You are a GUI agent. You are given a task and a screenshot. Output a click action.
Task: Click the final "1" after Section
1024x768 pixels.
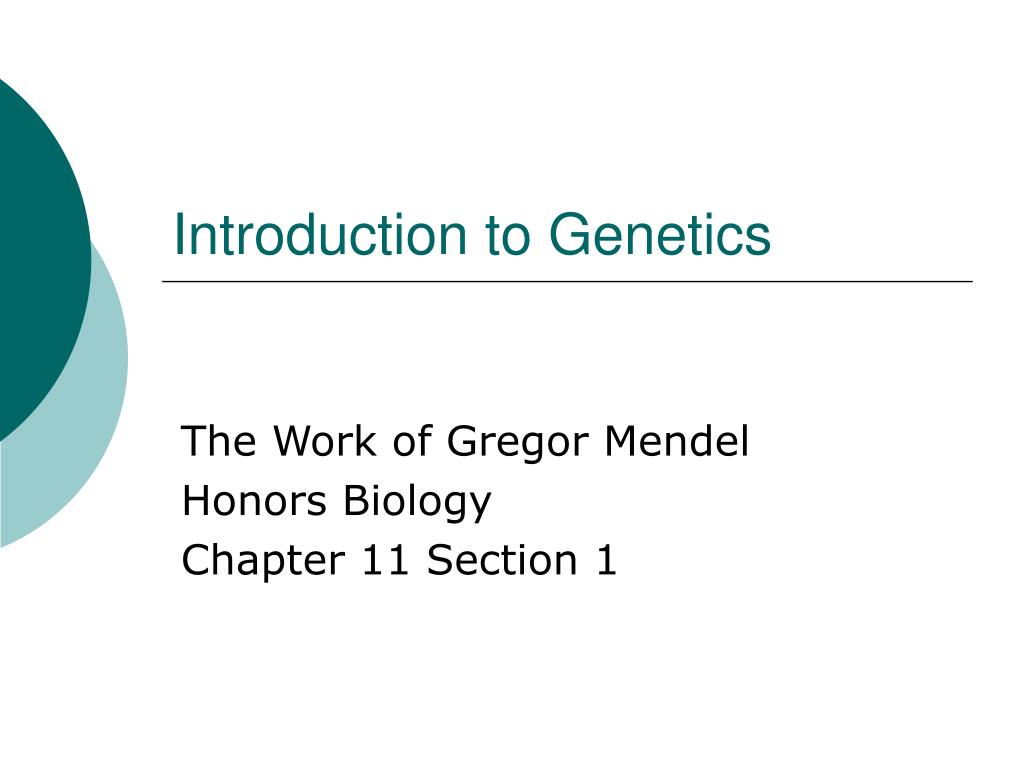(x=606, y=560)
